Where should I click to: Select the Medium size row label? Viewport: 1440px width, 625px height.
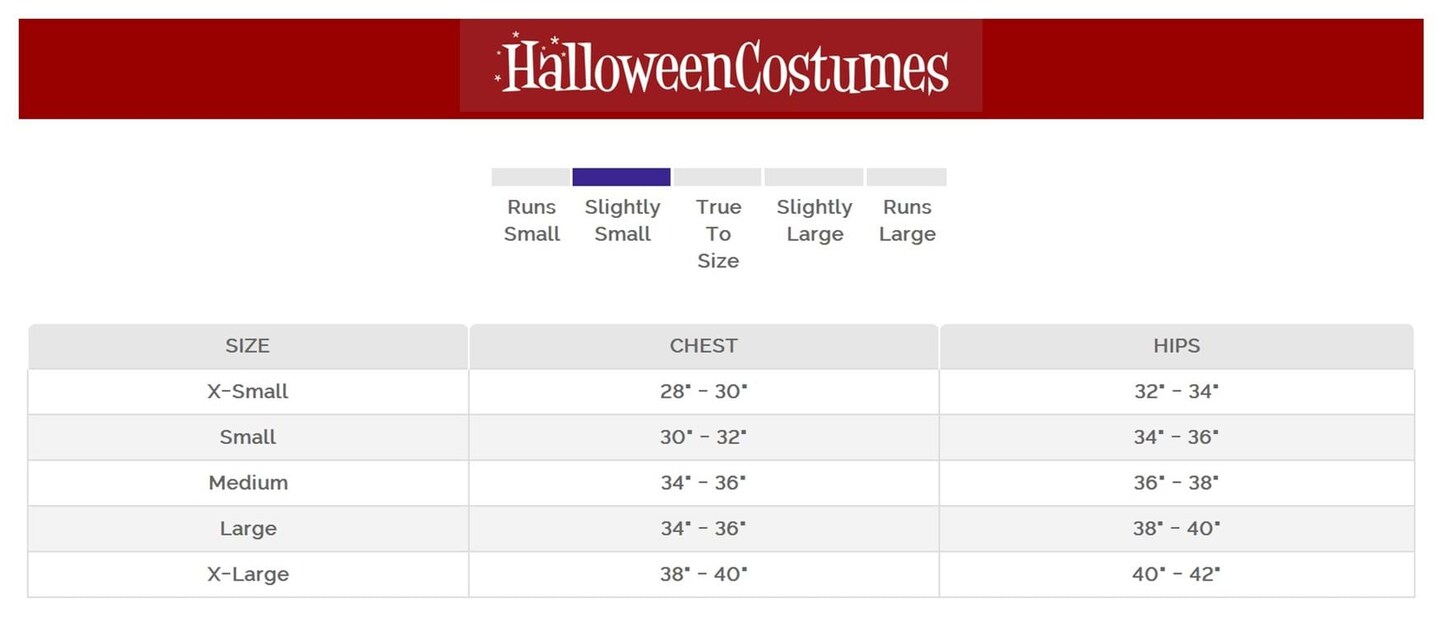click(247, 483)
